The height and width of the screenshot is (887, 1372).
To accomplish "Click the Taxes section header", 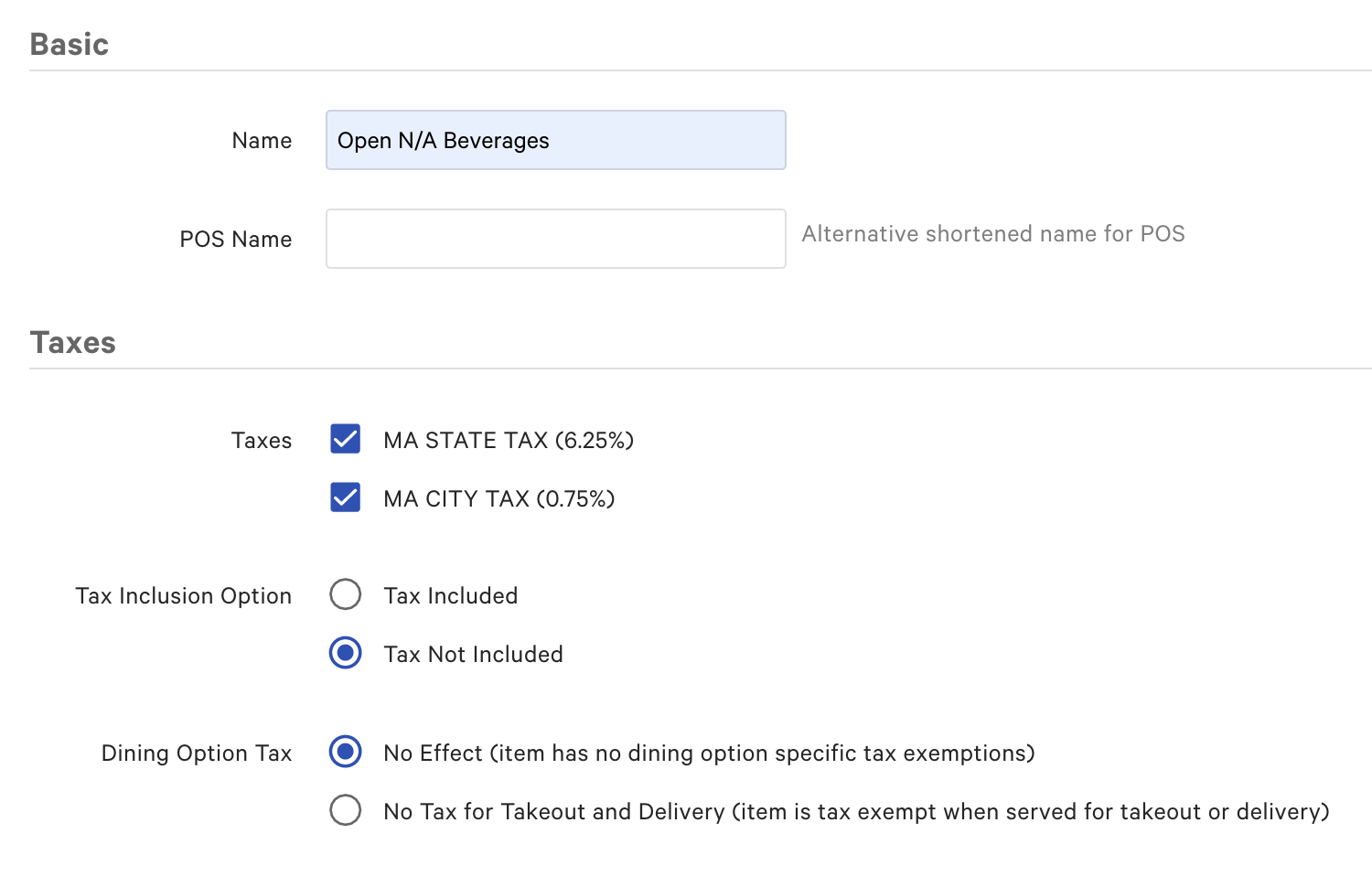I will pos(72,342).
